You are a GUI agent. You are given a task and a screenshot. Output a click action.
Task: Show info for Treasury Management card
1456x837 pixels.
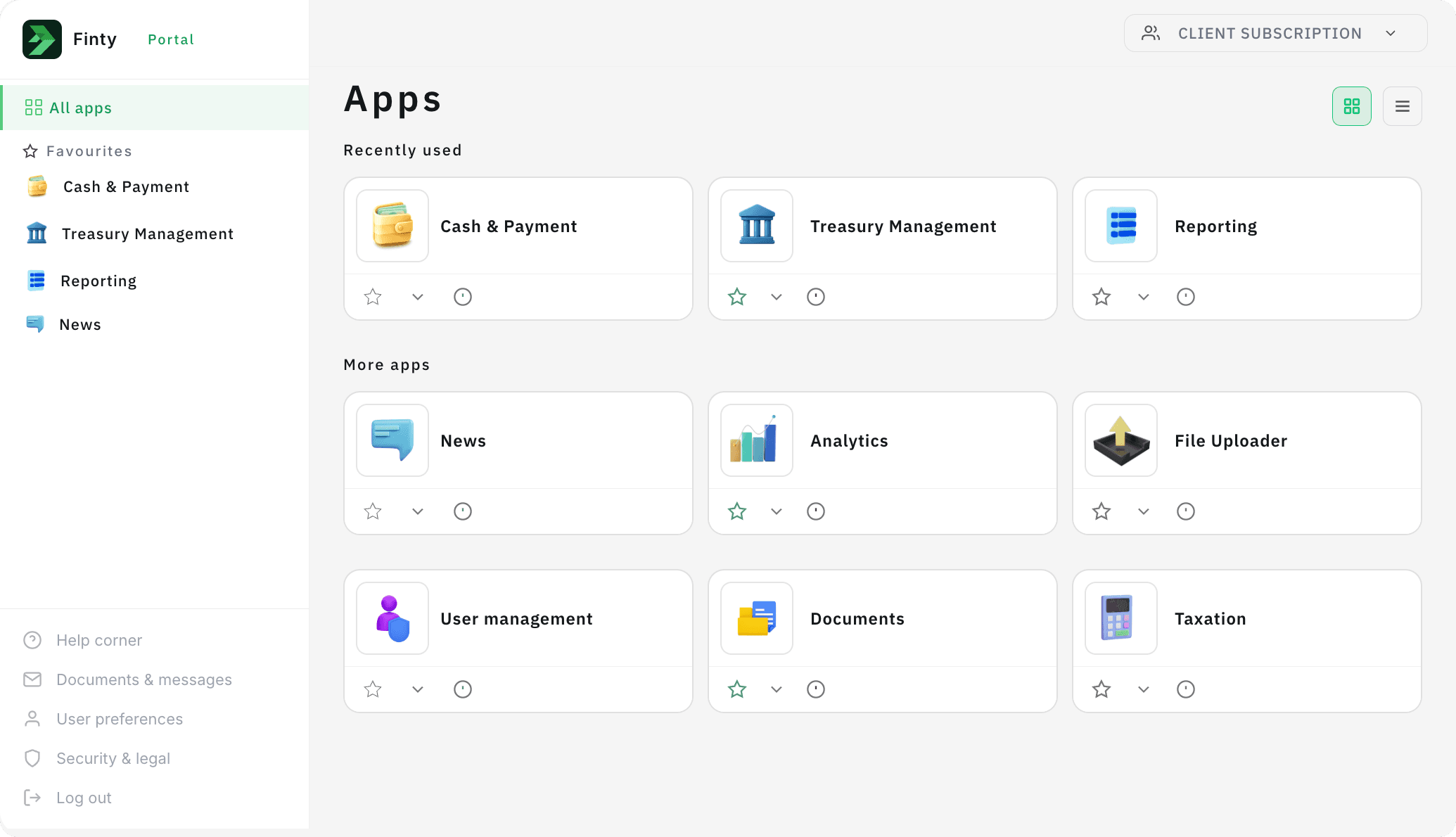816,297
